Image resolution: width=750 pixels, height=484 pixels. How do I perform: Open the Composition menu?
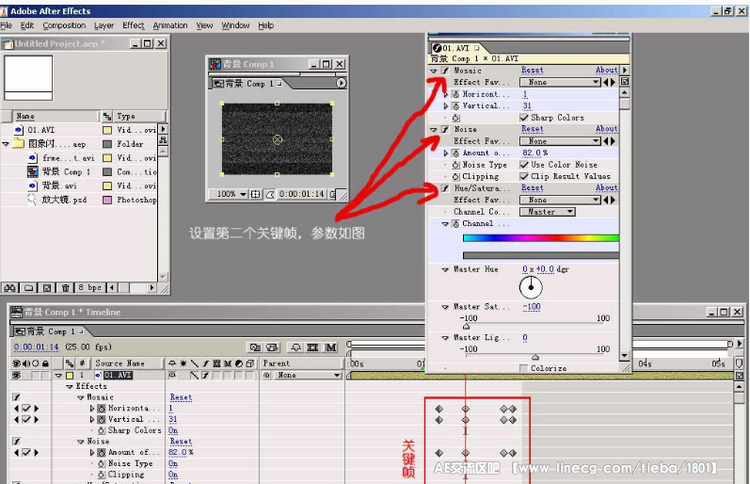click(64, 25)
